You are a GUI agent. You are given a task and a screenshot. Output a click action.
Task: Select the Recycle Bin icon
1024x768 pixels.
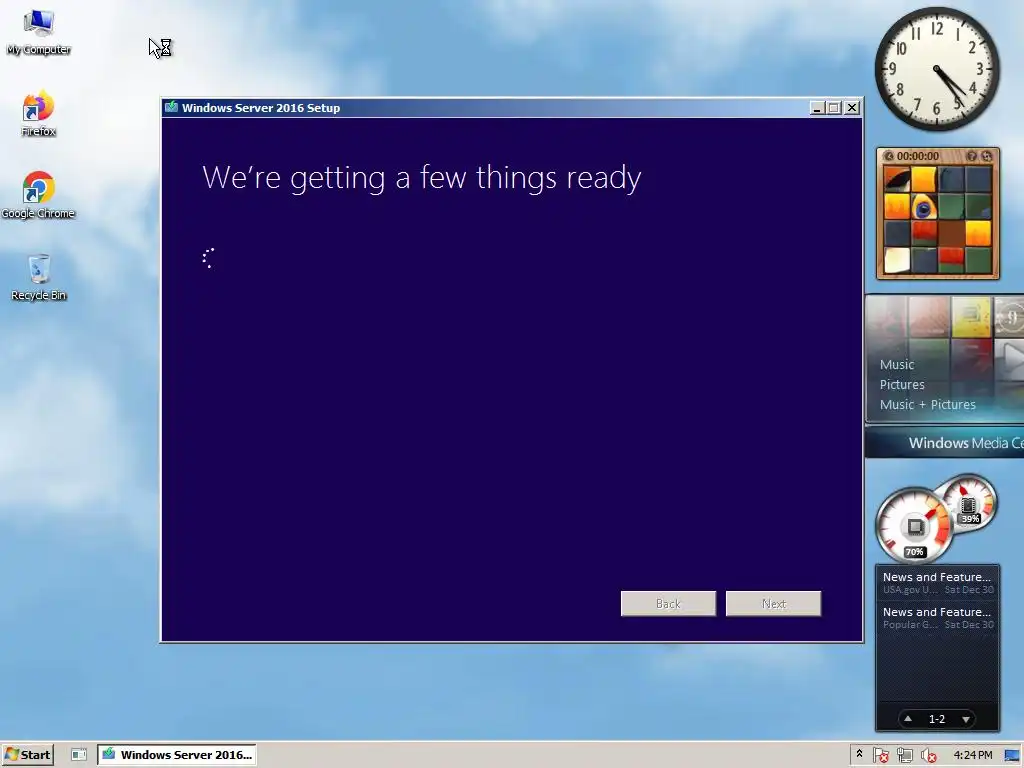point(39,278)
